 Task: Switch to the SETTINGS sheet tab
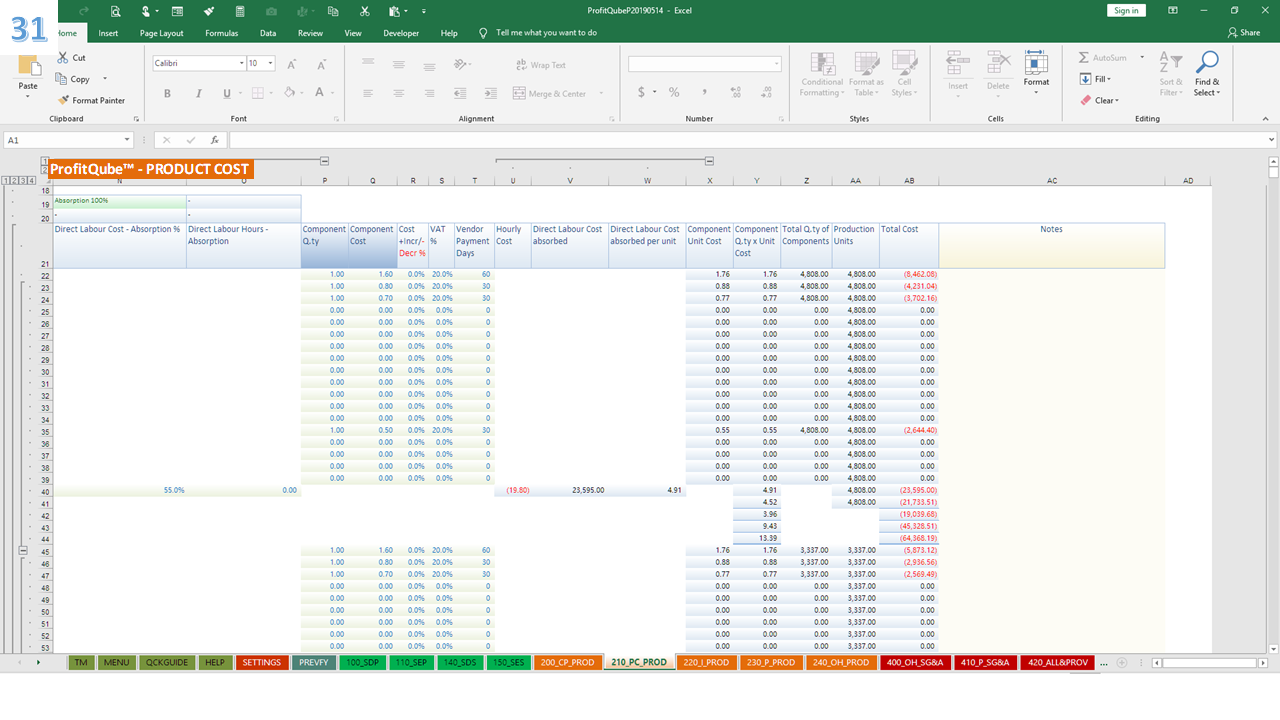[x=261, y=662]
